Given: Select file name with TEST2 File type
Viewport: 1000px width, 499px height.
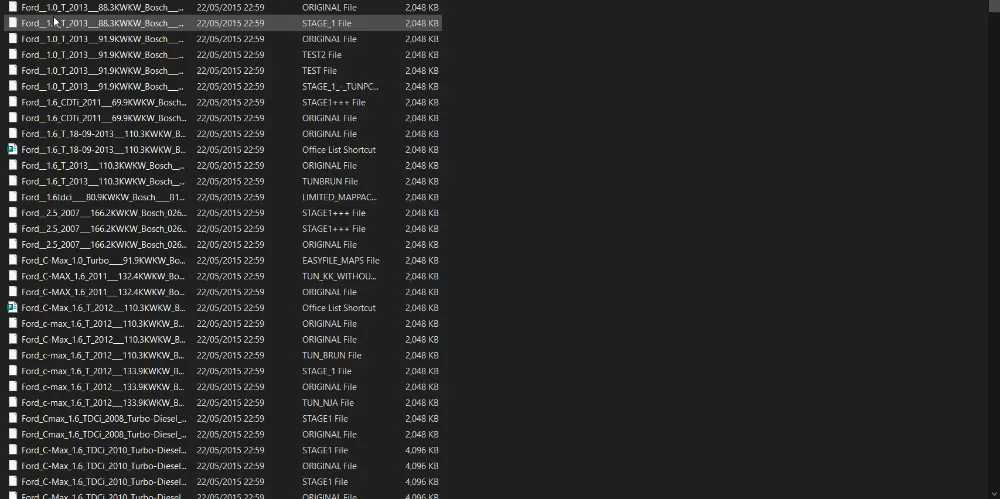Looking at the screenshot, I should 103,55.
